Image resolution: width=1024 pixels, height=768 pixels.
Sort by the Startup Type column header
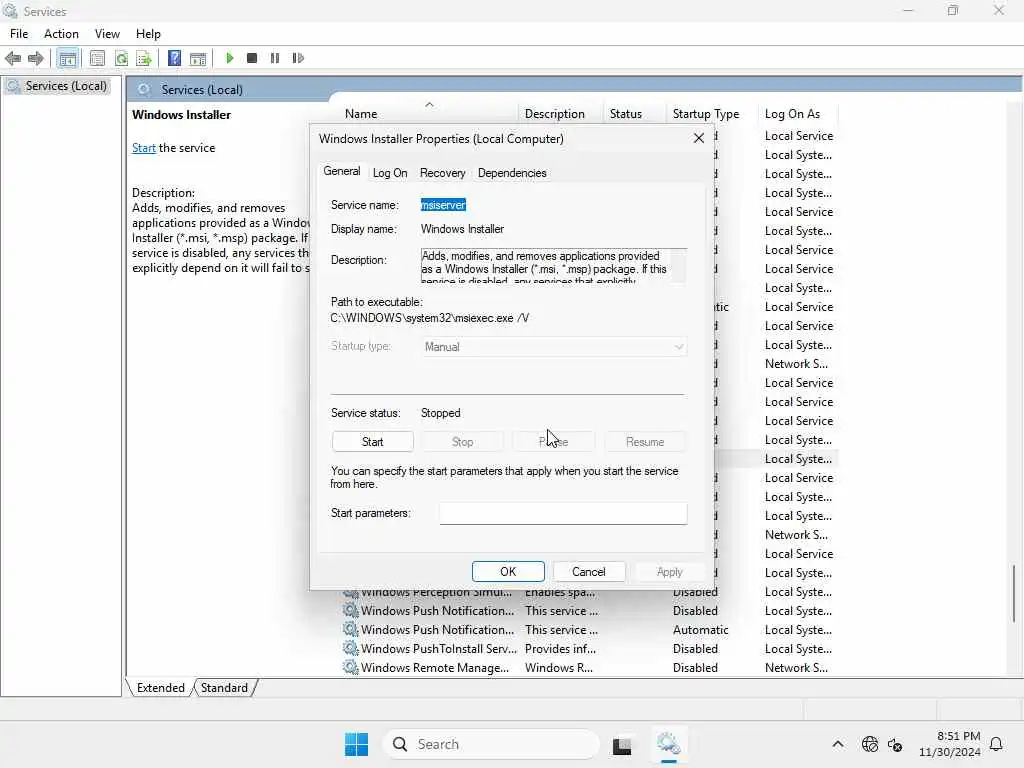[711, 114]
